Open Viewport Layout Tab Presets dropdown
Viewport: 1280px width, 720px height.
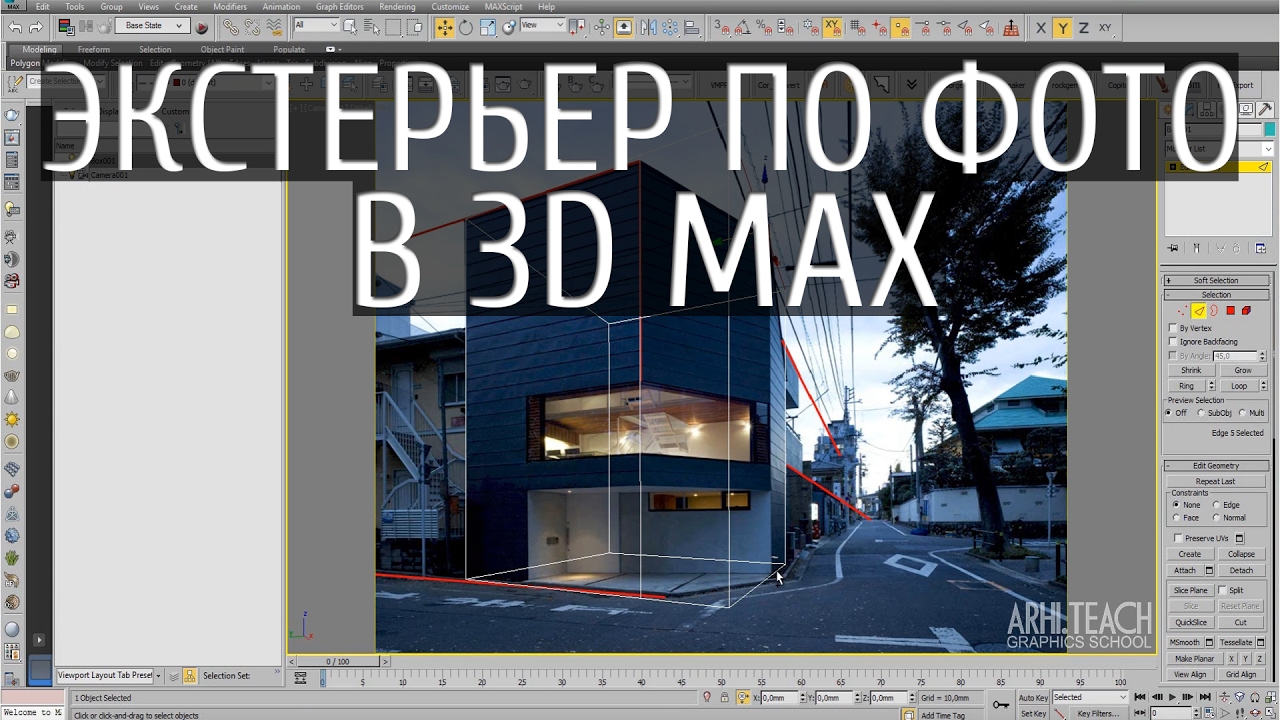coord(159,675)
